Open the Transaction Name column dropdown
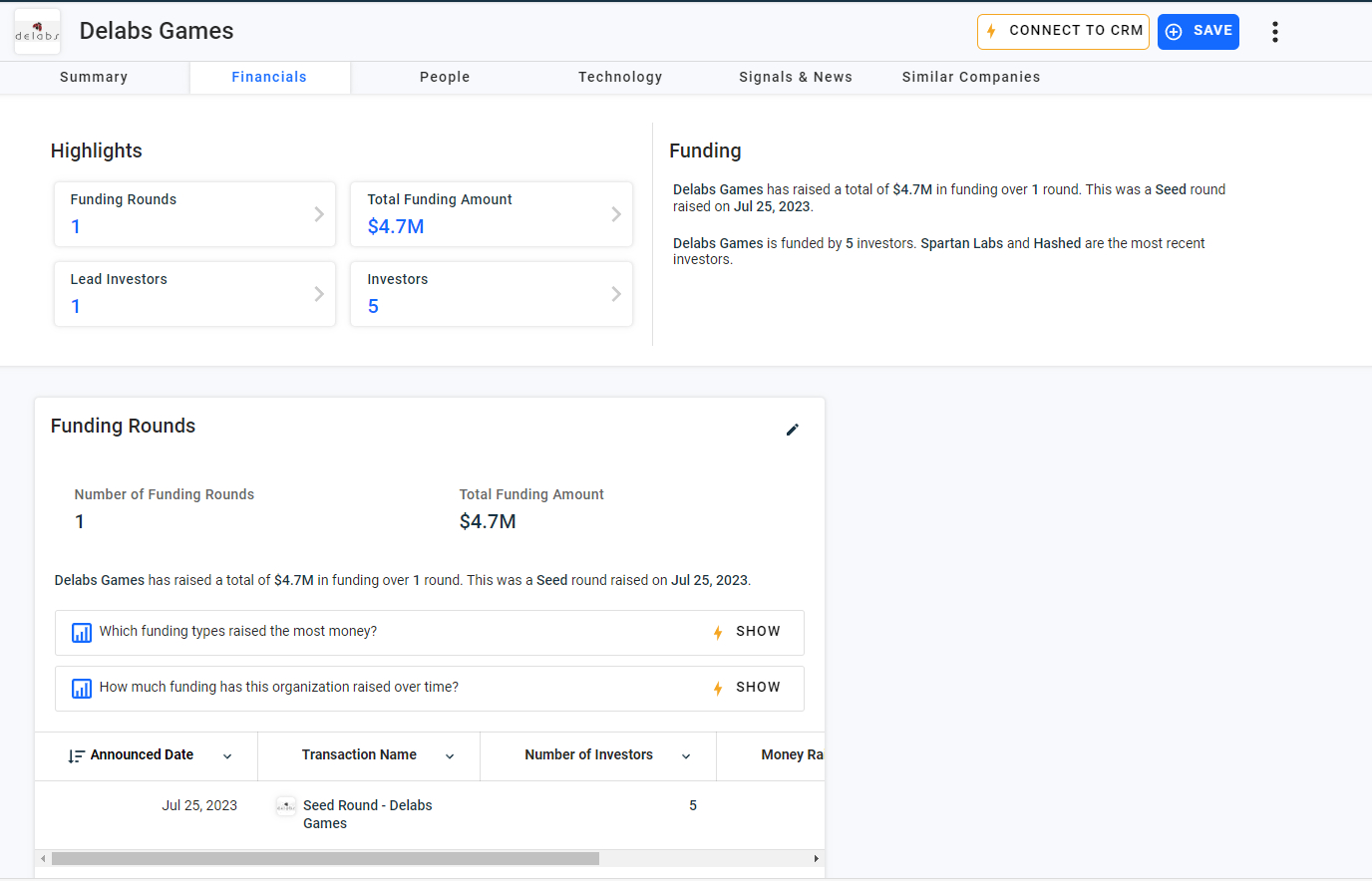Screen dimensions: 1372x881 450,756
